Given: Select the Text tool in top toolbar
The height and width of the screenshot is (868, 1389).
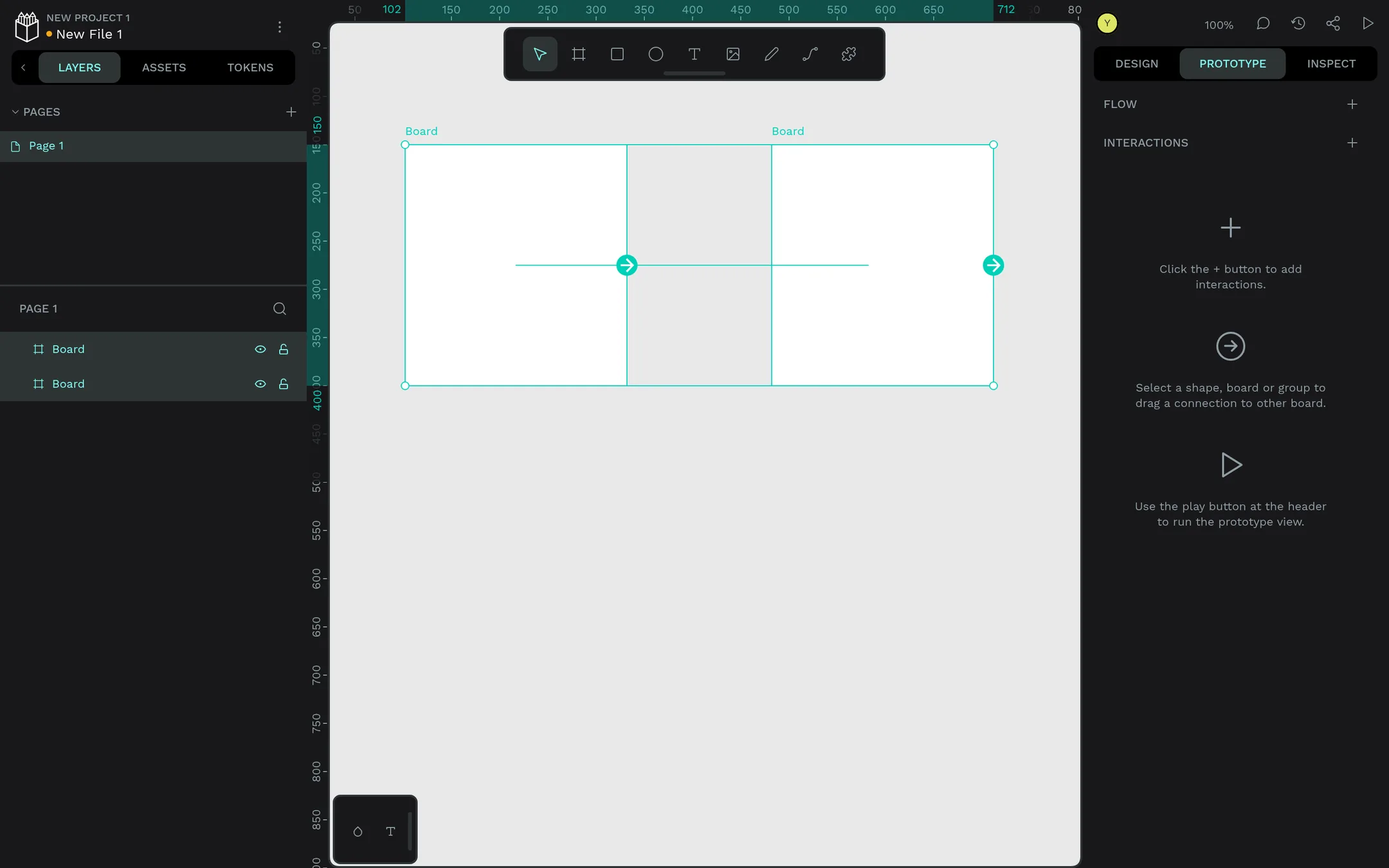Looking at the screenshot, I should (694, 54).
